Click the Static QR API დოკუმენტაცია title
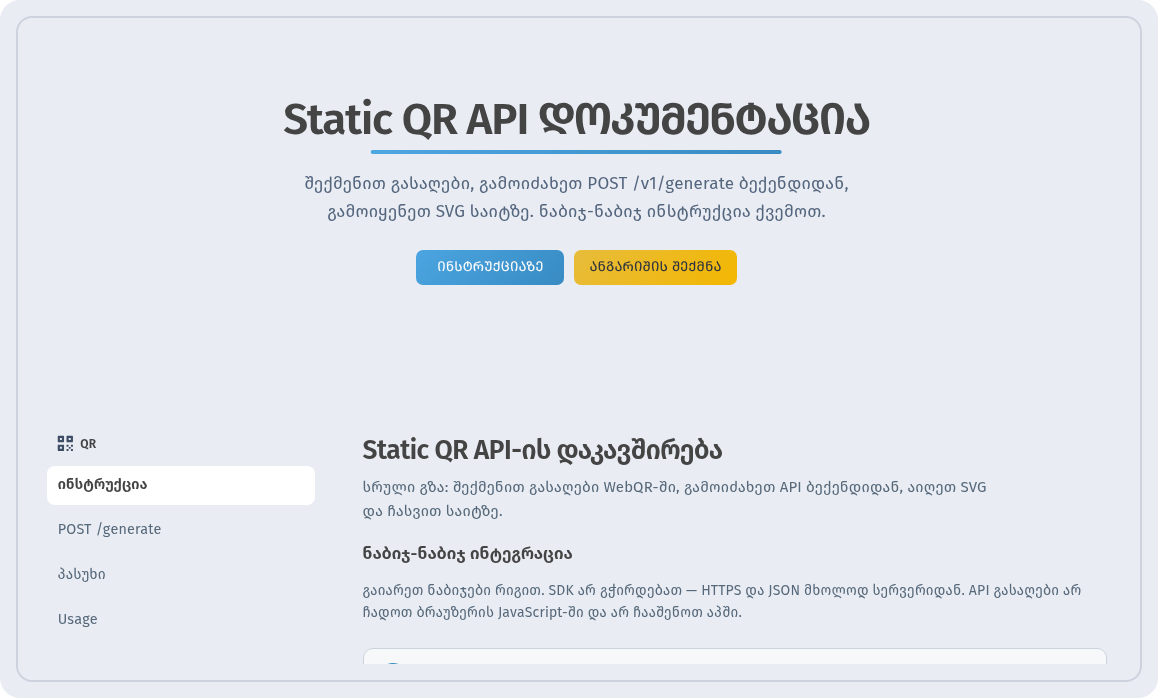The width and height of the screenshot is (1158, 698). click(576, 119)
